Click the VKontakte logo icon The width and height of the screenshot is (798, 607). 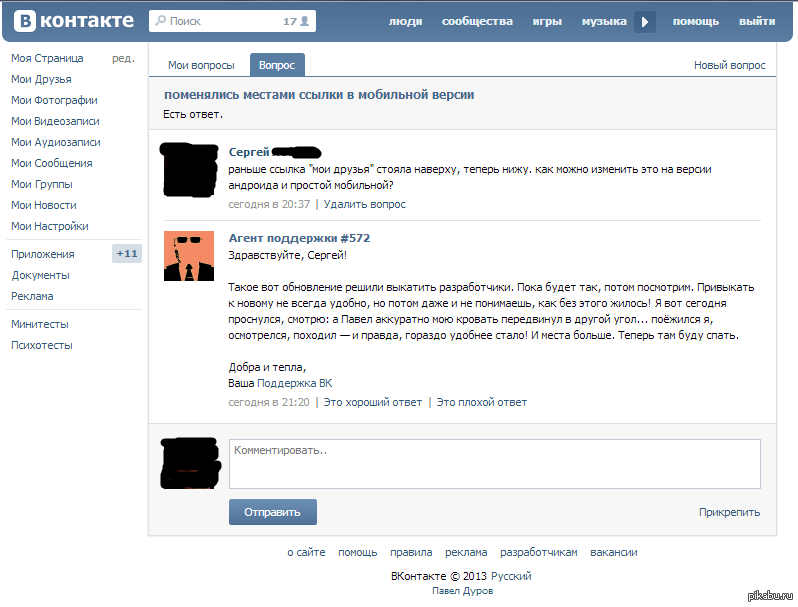(x=24, y=21)
